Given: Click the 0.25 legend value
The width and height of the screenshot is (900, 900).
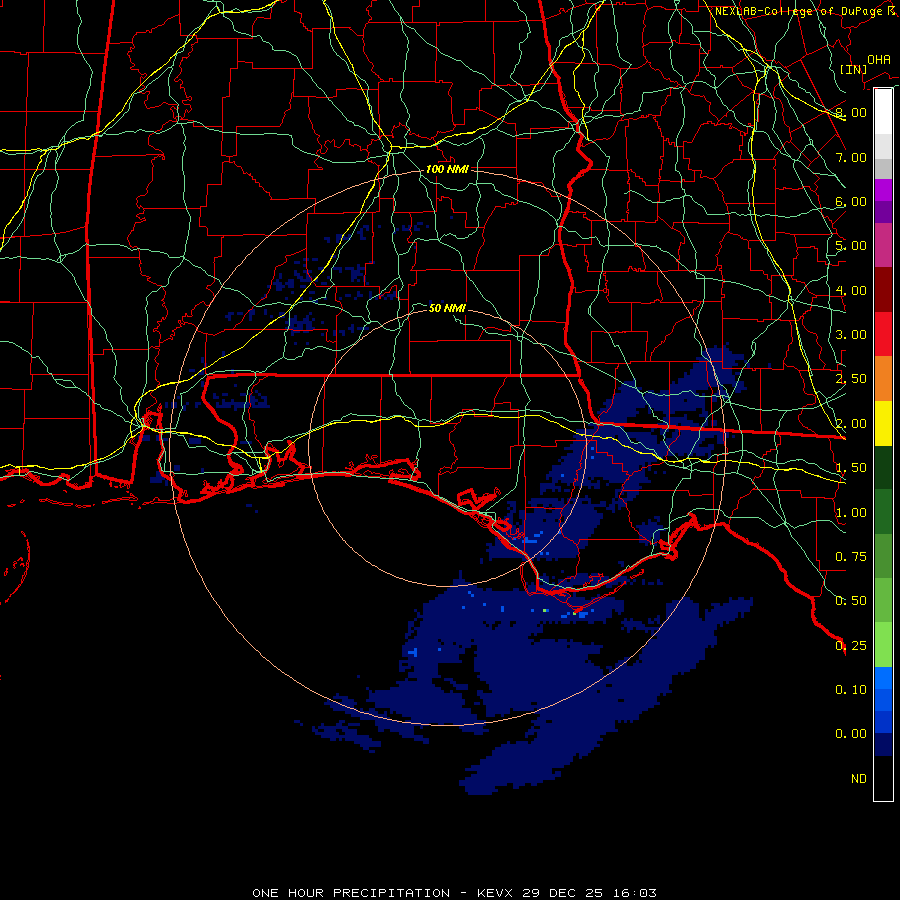Looking at the screenshot, I should coord(851,646).
